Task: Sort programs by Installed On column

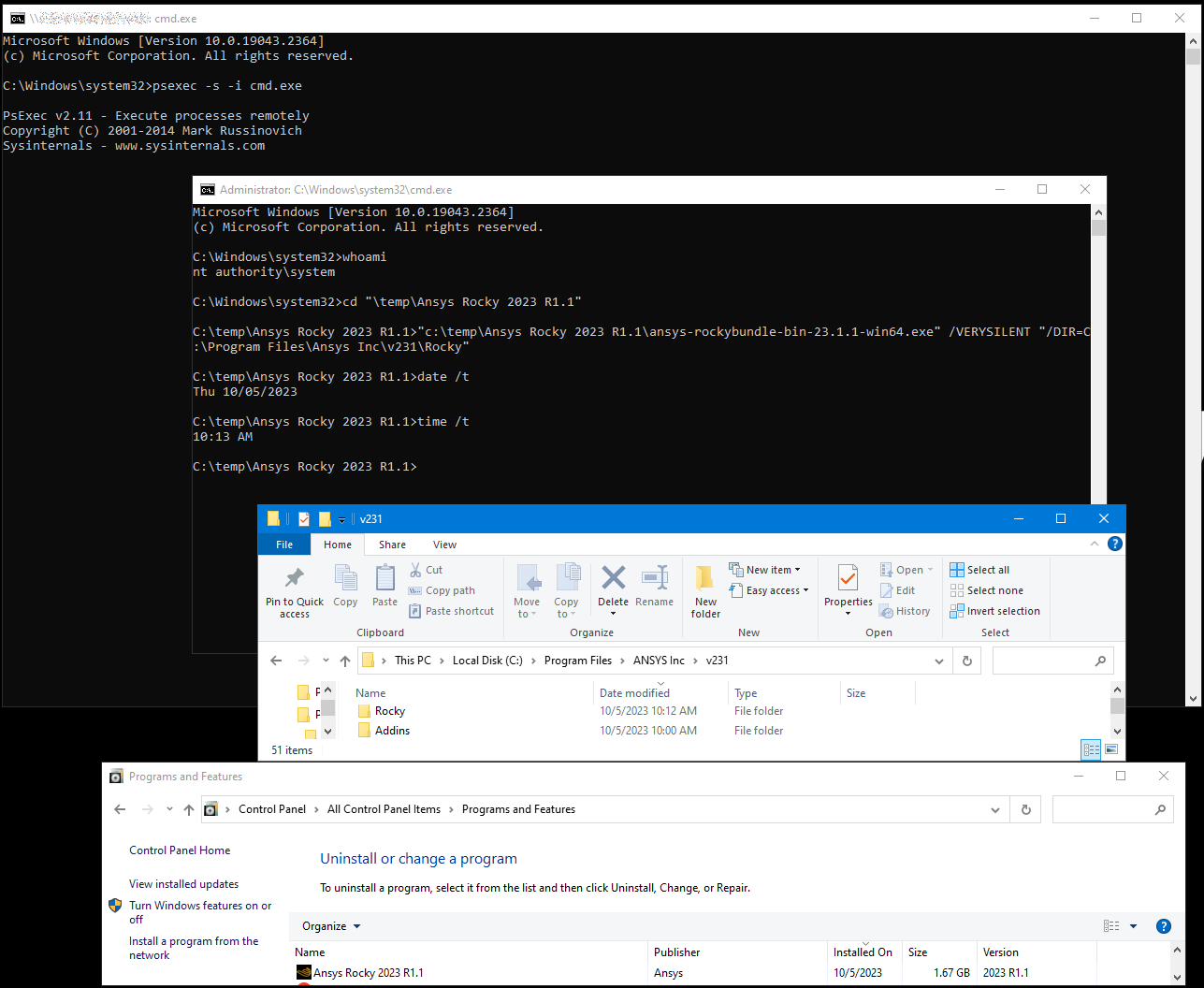Action: tap(863, 952)
